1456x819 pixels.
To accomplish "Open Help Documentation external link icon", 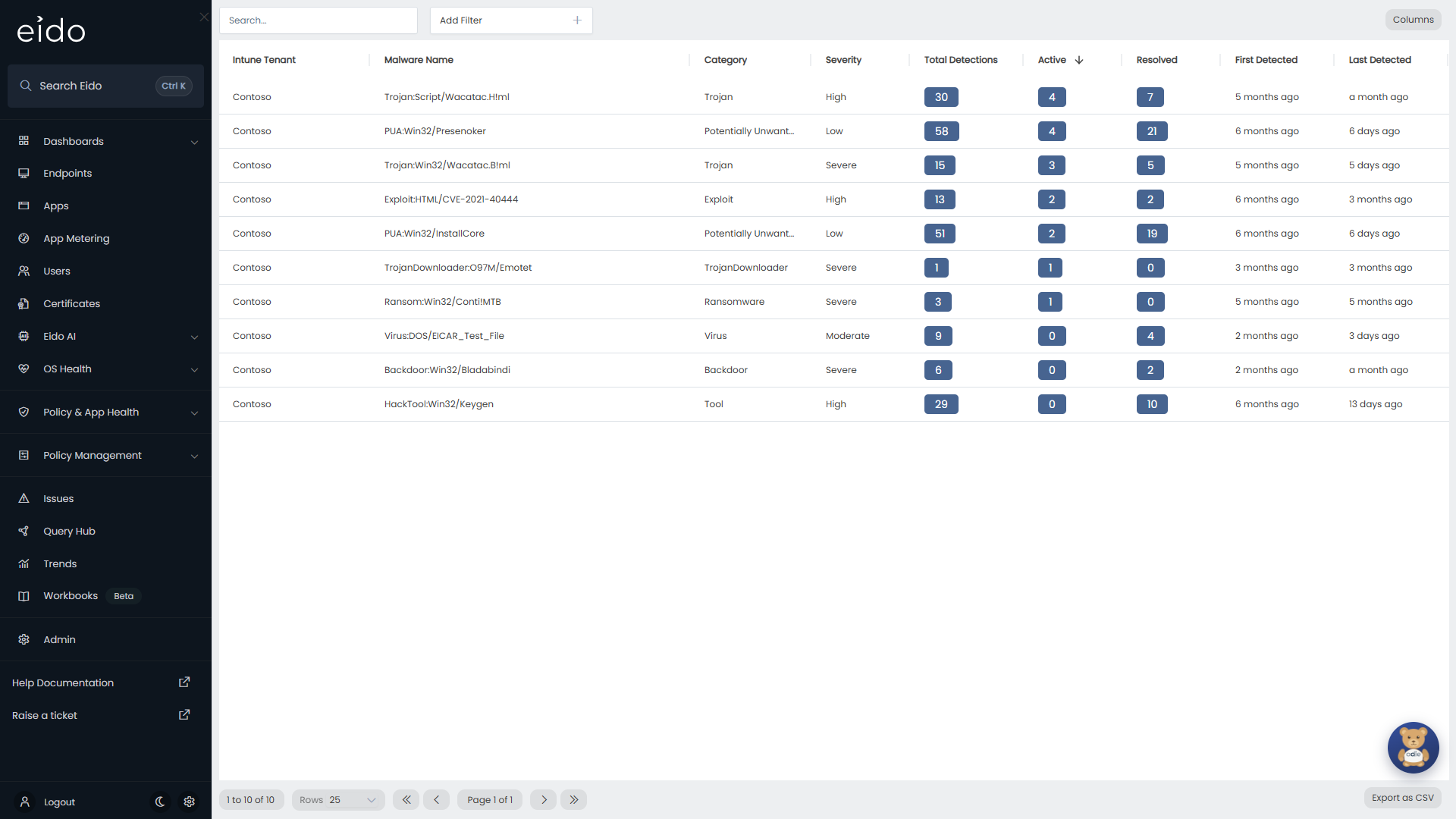I will point(184,682).
